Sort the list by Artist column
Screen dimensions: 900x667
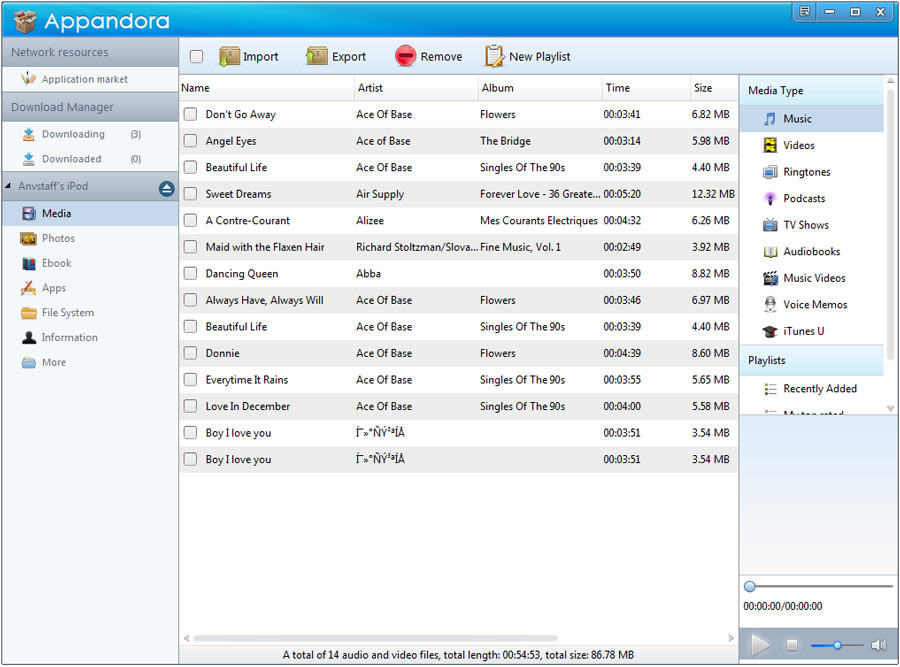[416, 88]
